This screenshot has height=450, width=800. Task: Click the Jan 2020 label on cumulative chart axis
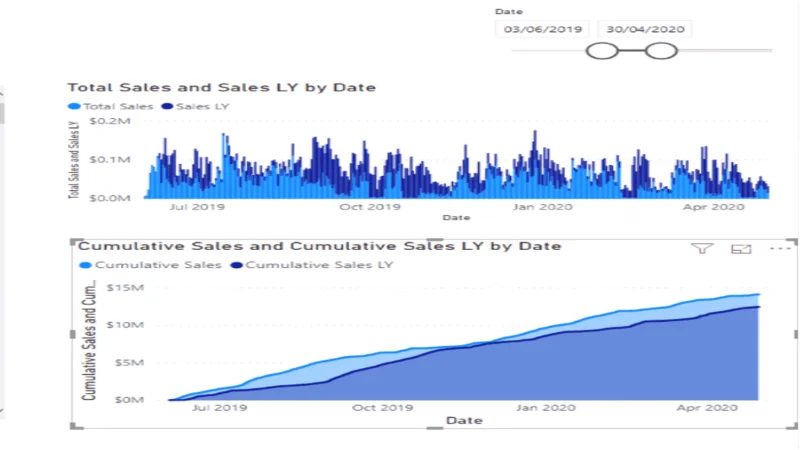(x=545, y=408)
